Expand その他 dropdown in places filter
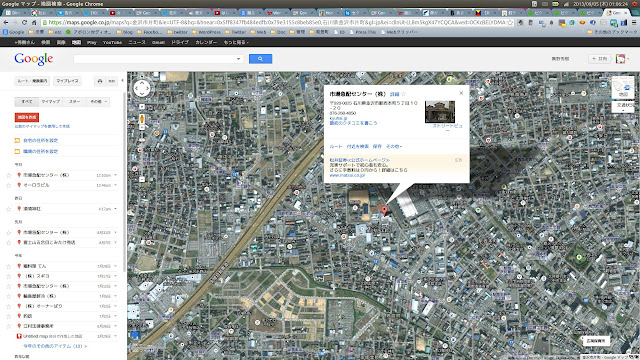 [99, 101]
